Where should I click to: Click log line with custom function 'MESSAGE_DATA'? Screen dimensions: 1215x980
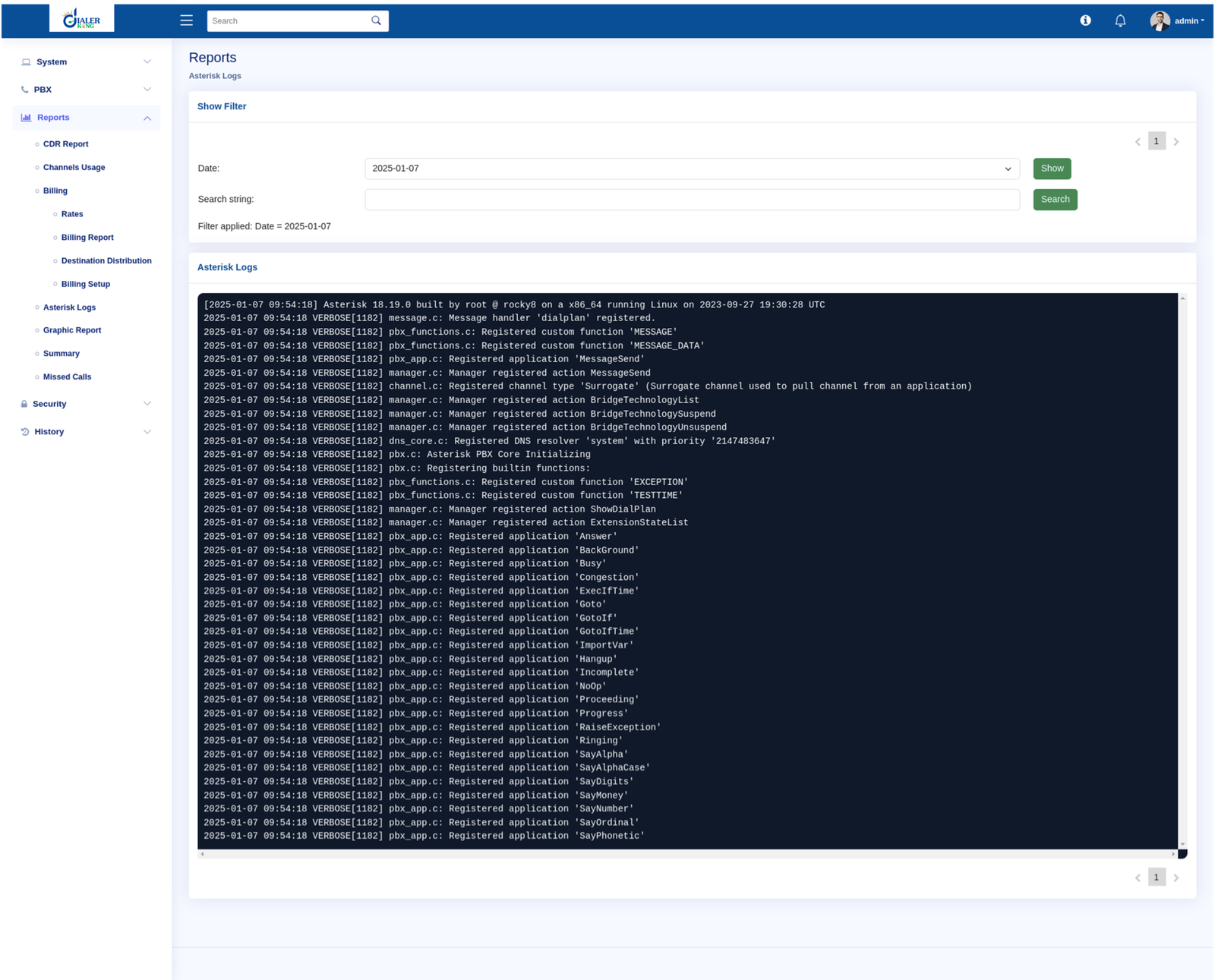(454, 346)
